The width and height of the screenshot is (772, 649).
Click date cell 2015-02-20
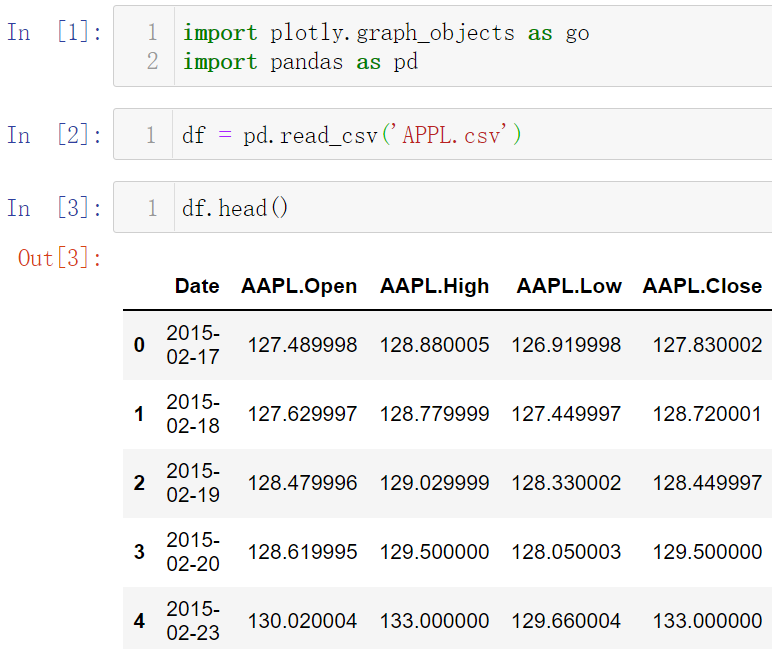(x=193, y=552)
